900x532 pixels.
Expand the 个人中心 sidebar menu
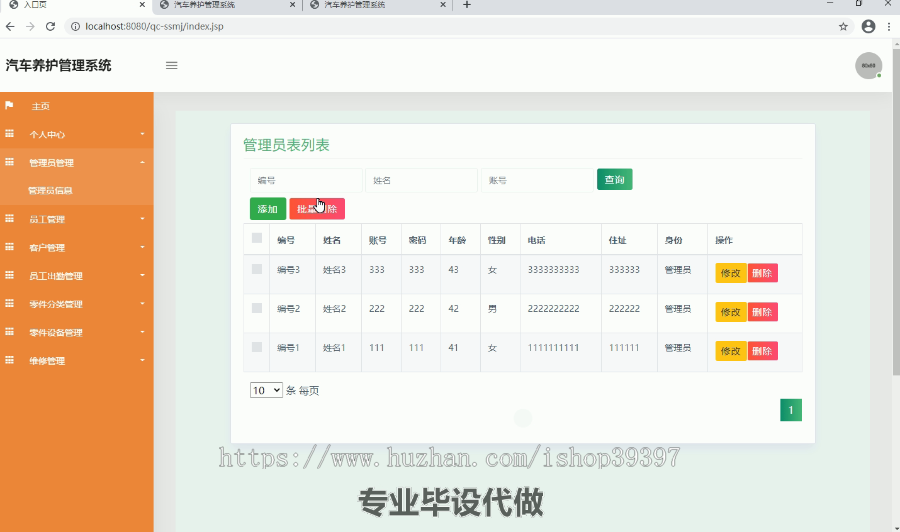pyautogui.click(x=76, y=134)
